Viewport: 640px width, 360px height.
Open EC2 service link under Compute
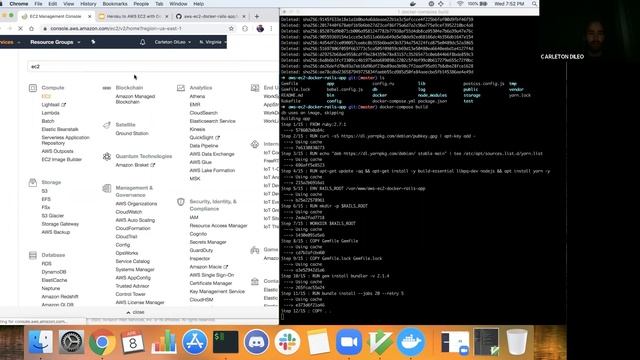point(46,96)
